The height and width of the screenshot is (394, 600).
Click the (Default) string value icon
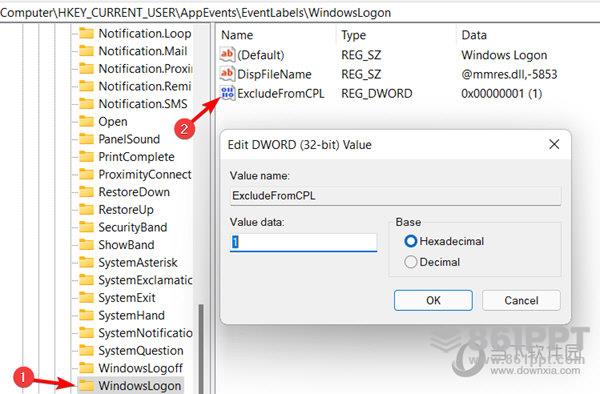tap(227, 55)
